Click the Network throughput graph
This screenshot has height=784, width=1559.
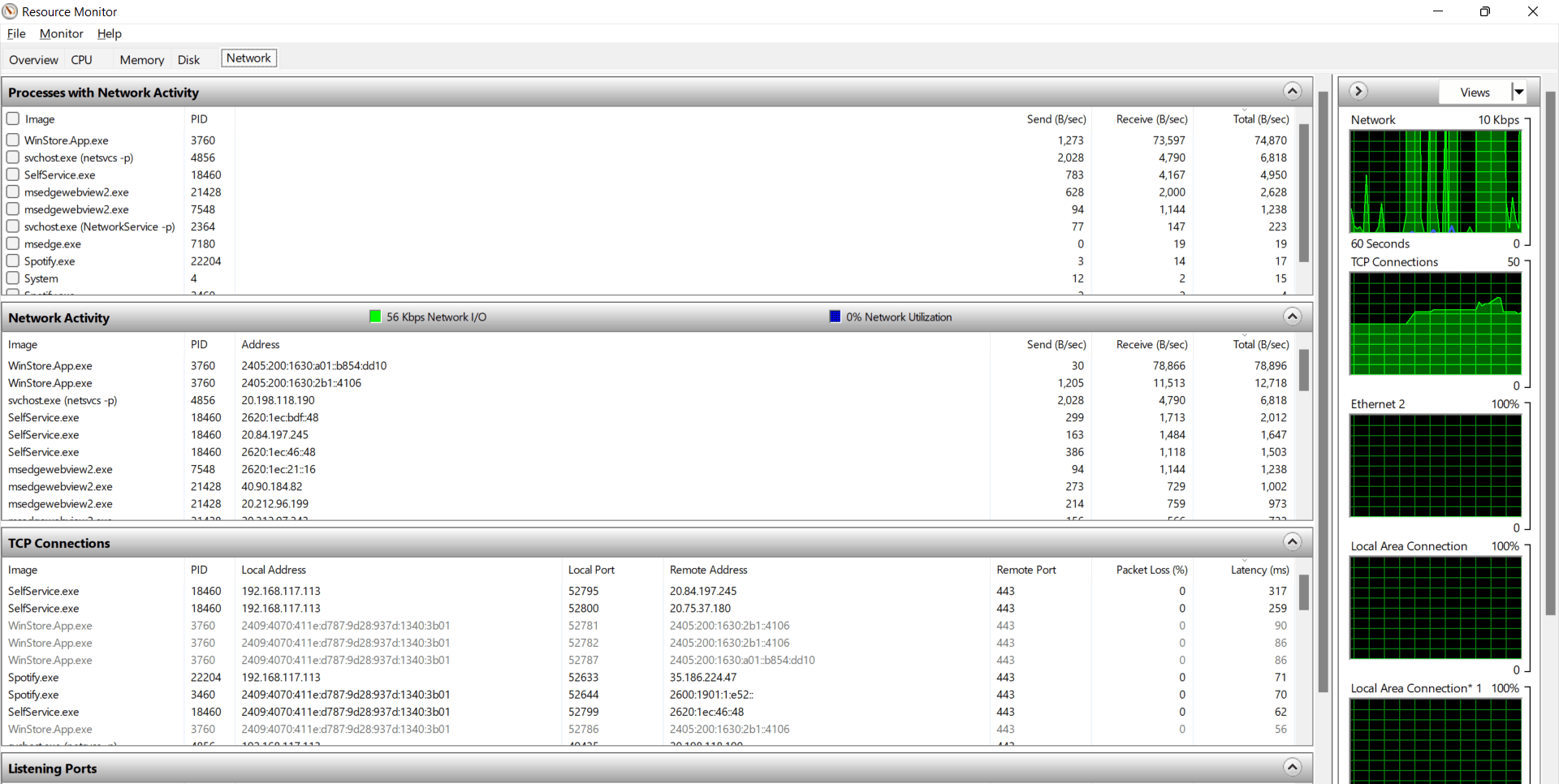(1435, 181)
